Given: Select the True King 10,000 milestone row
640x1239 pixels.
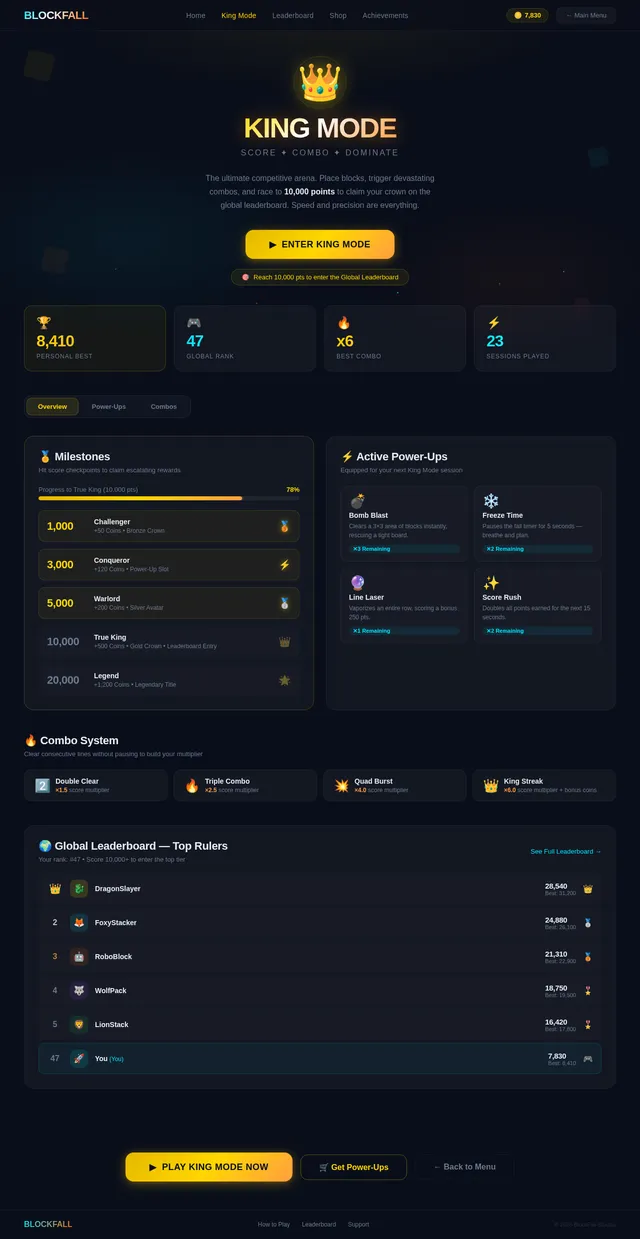Looking at the screenshot, I should 168,642.
